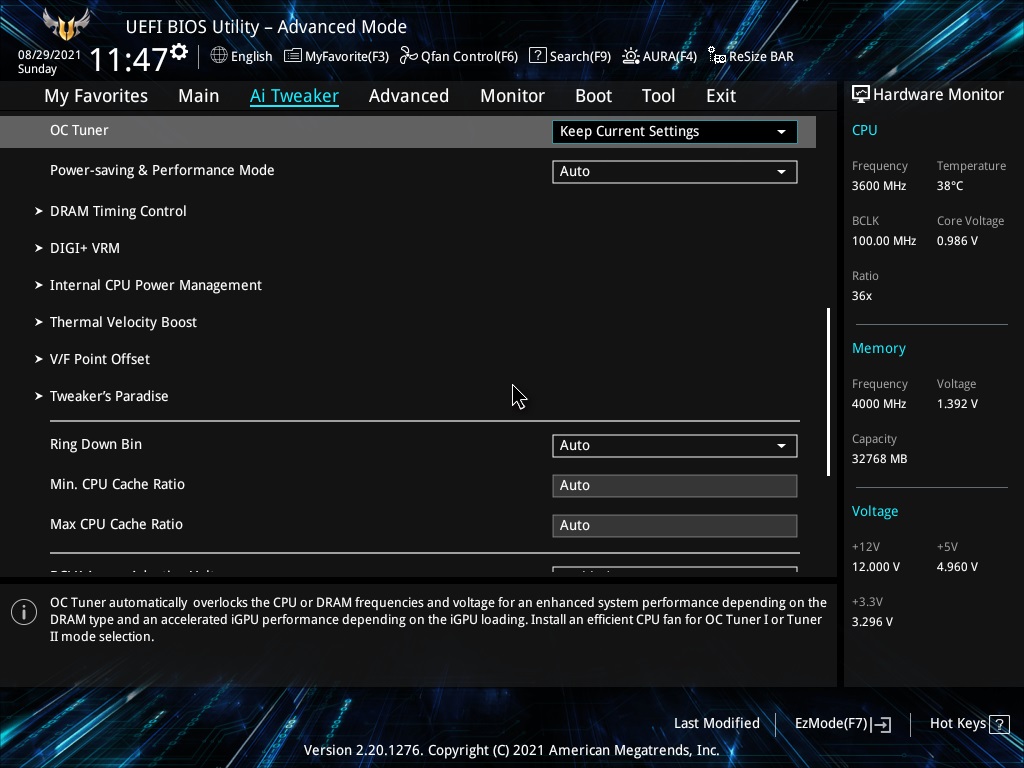Screen dimensions: 1024x768
Task: Click Memory frequency value 4000 MHz
Action: [x=879, y=404]
